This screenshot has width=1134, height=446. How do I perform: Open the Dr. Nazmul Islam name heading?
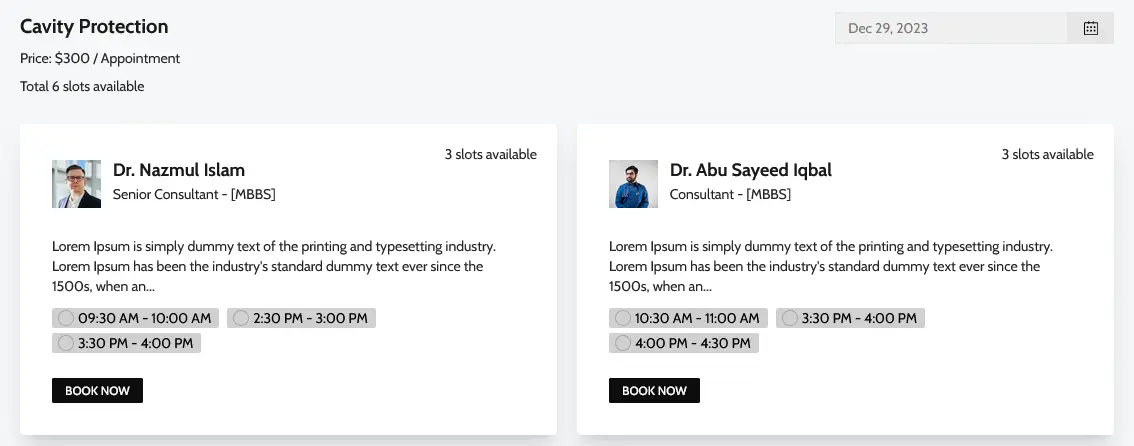(x=179, y=170)
